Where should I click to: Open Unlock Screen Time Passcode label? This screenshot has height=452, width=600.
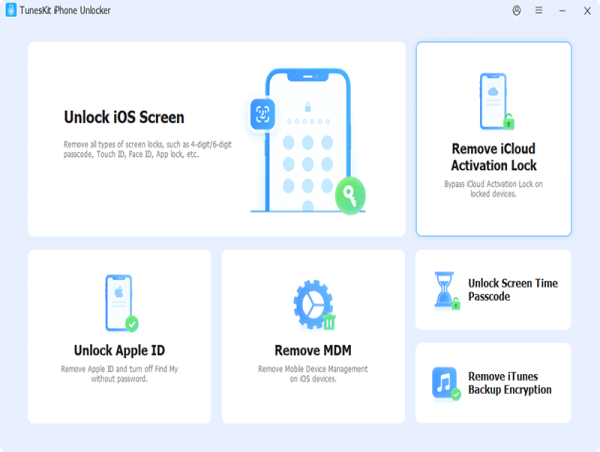pyautogui.click(x=513, y=290)
